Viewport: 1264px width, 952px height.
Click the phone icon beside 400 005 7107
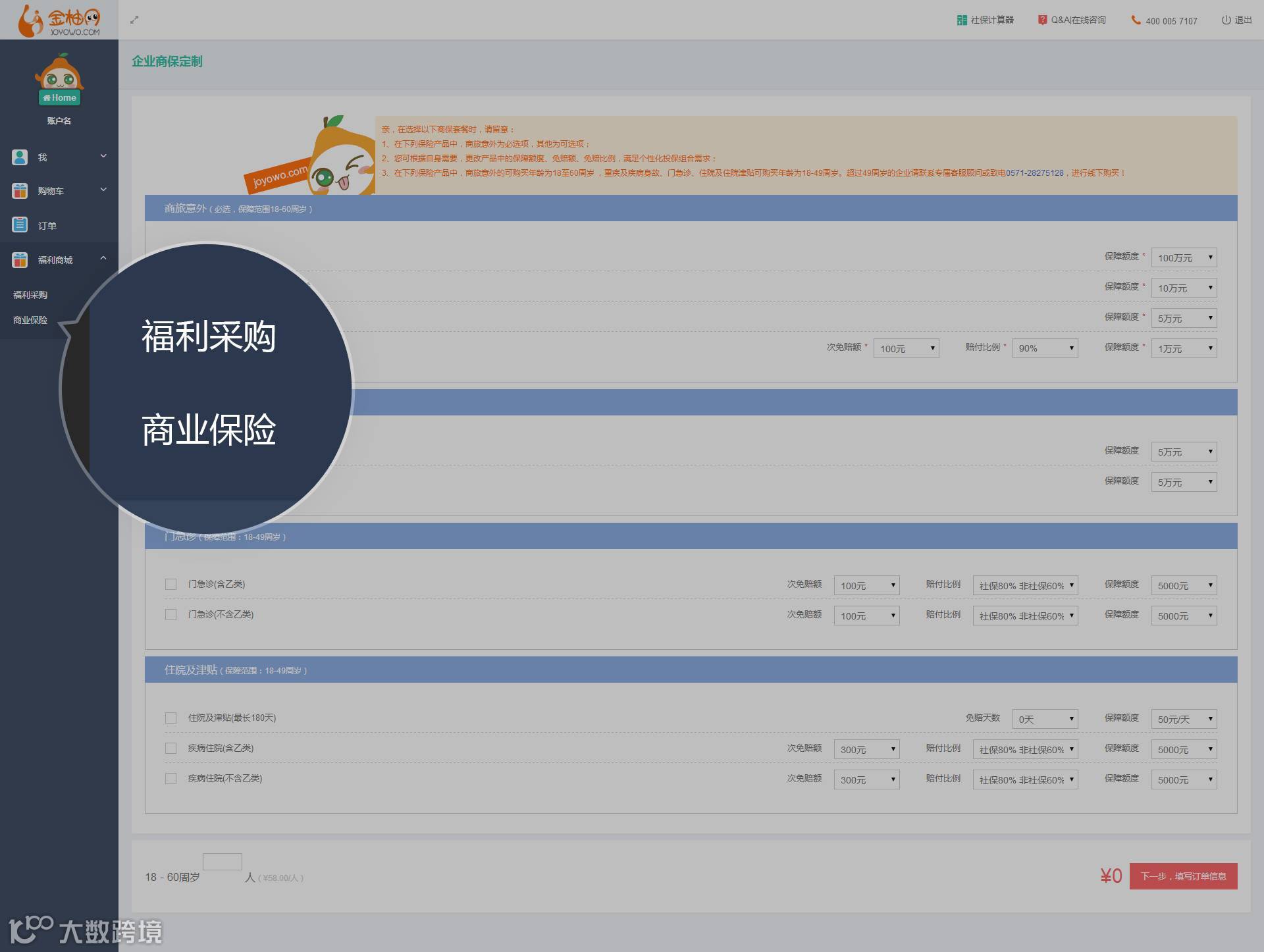click(1136, 20)
